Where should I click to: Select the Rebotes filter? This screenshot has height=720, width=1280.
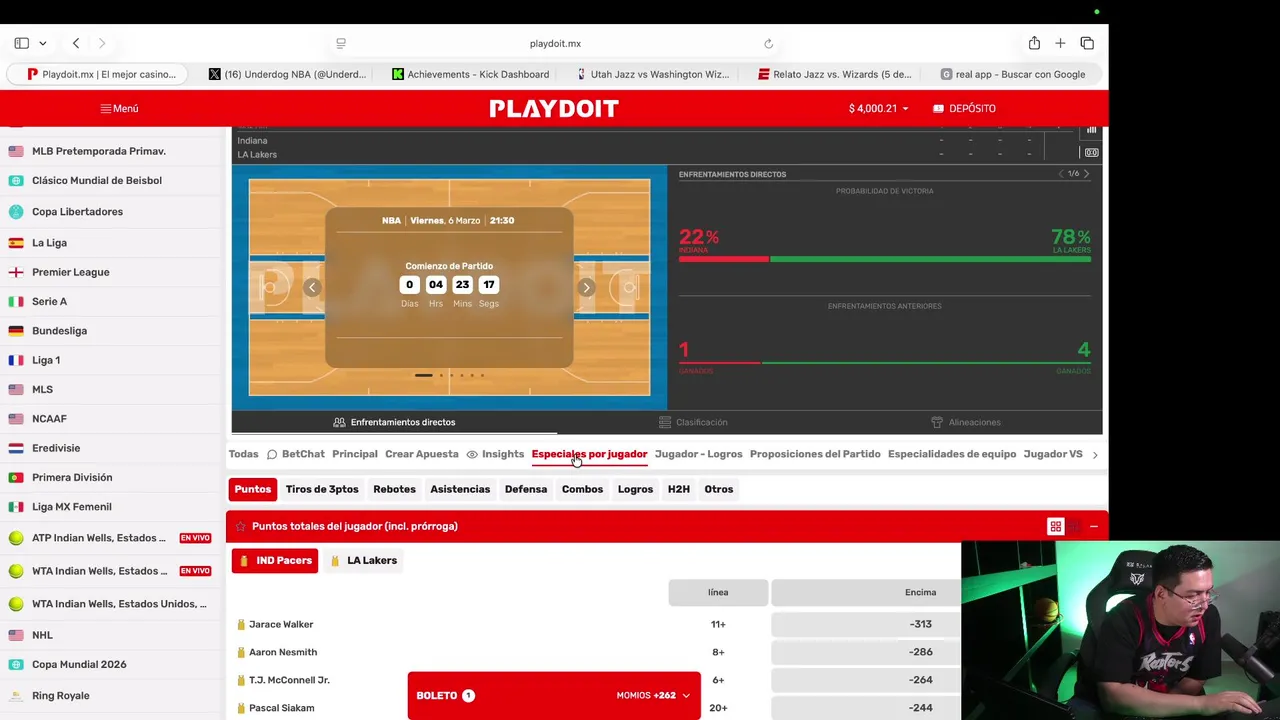394,489
